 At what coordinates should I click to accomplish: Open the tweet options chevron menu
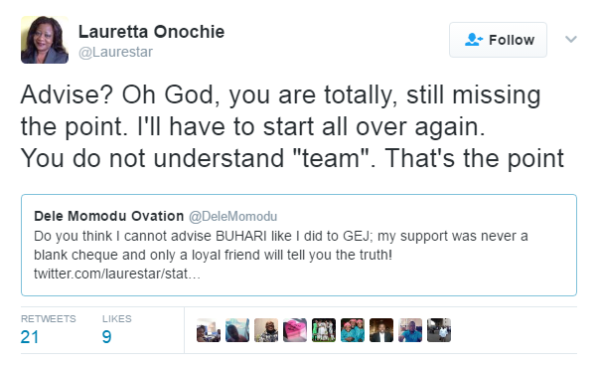coord(571,39)
